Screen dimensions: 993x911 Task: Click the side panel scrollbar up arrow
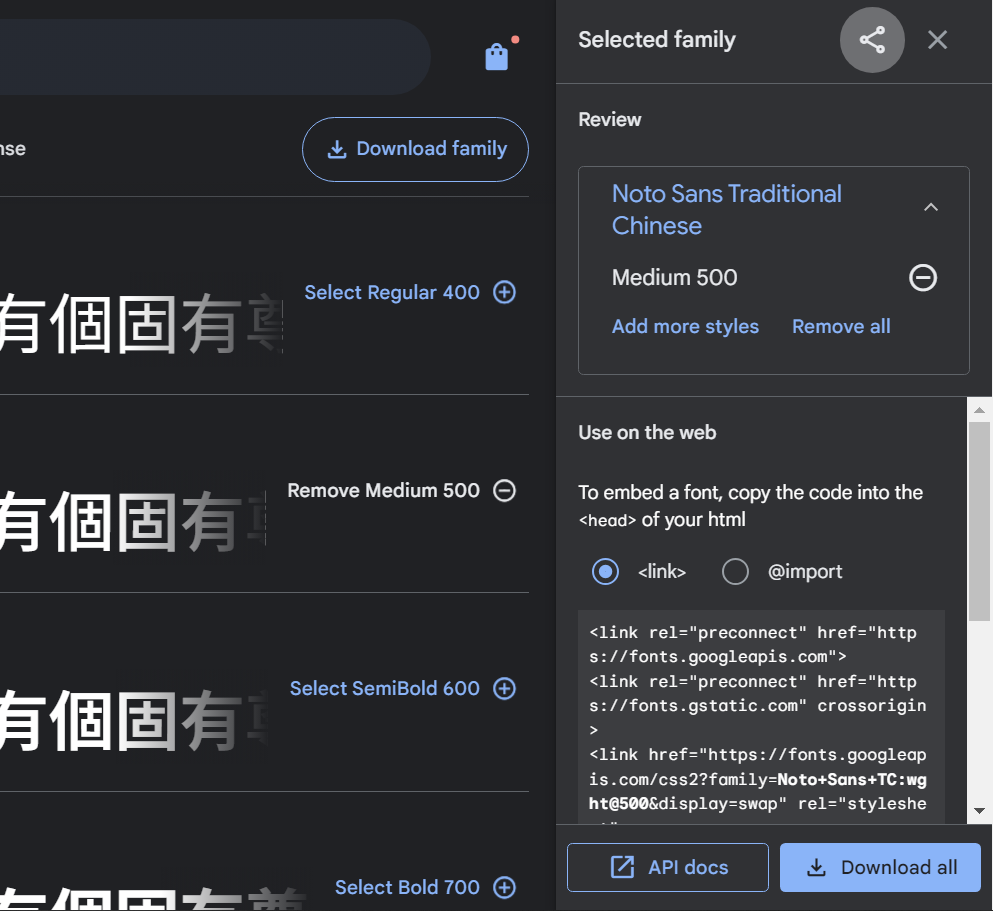979,410
